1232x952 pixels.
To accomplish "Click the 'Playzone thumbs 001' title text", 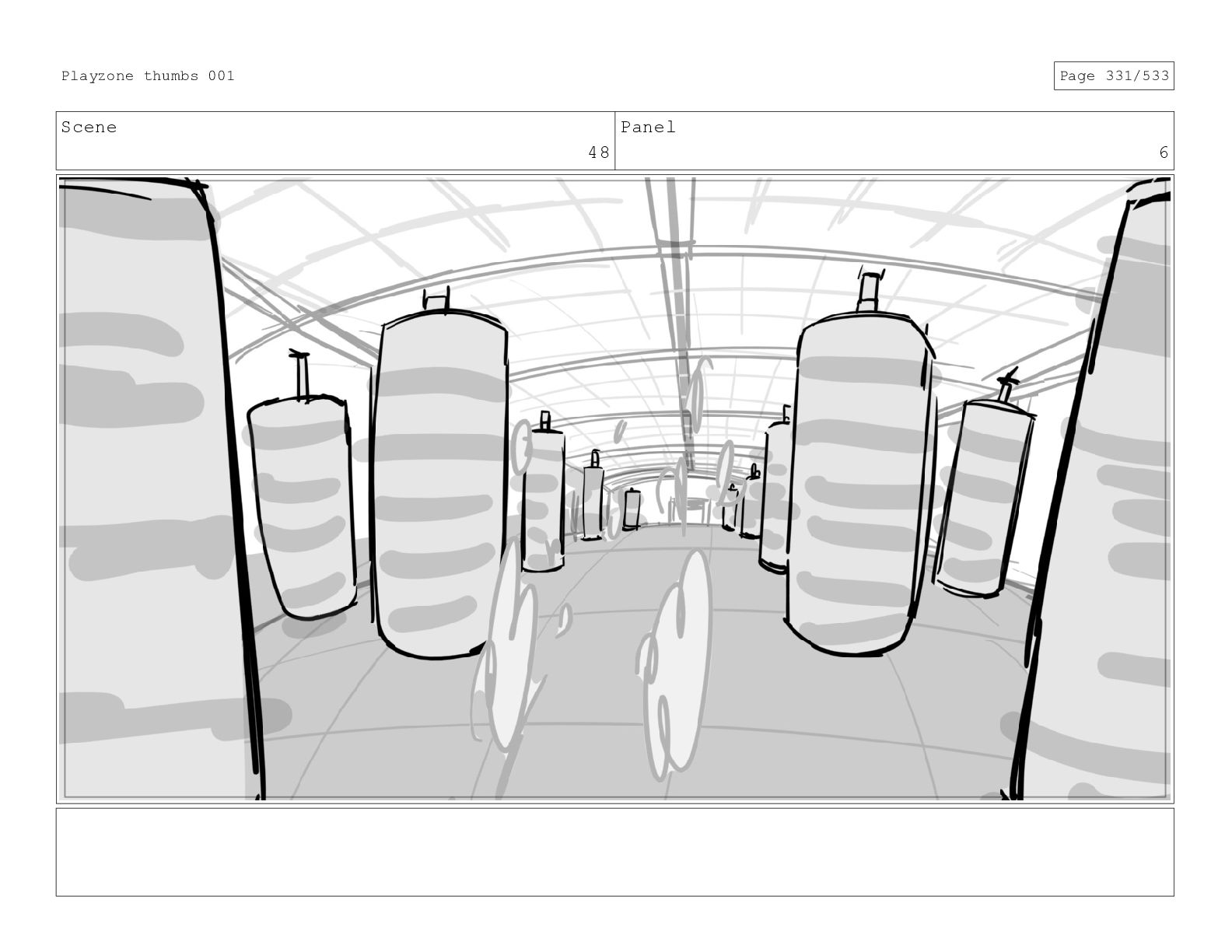I will (148, 75).
